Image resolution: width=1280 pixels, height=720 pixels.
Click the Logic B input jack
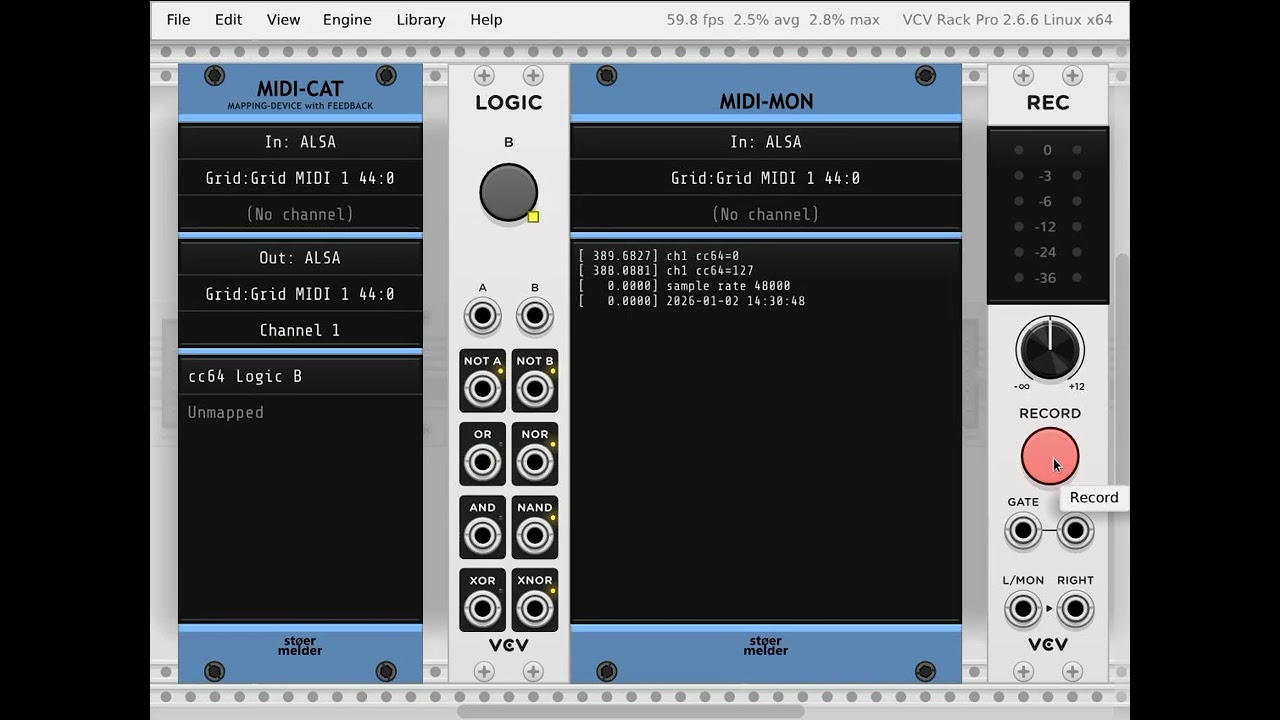[x=535, y=317]
